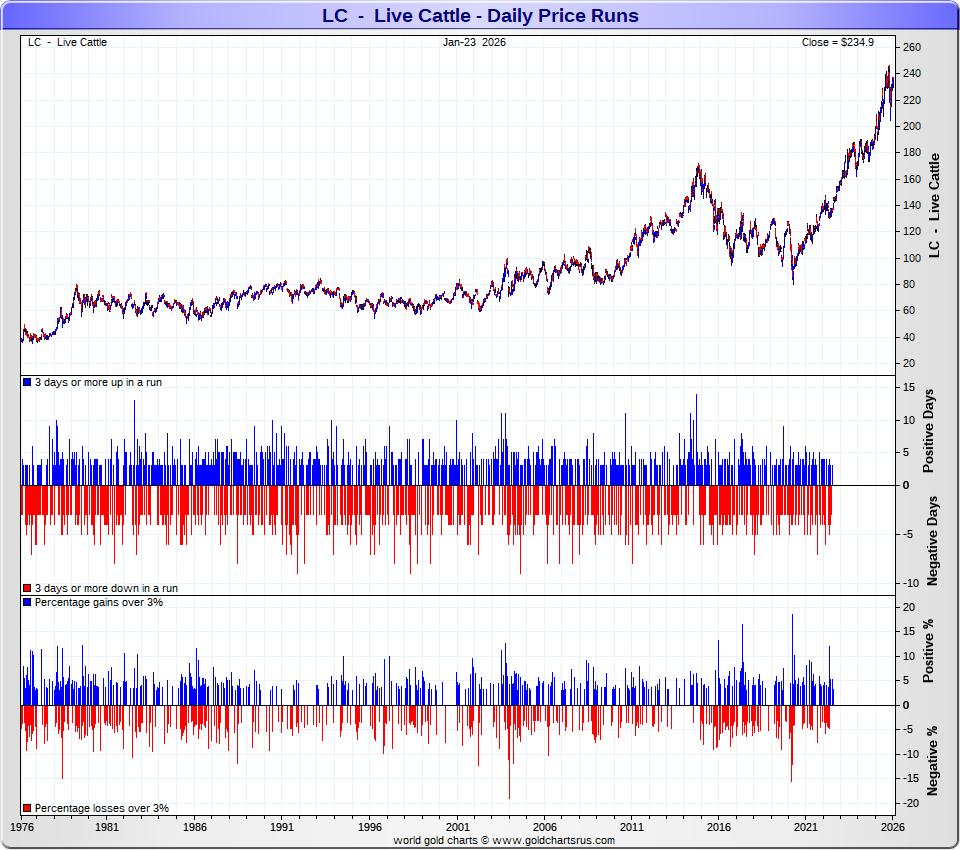
Task: Pick the 2011 marker on the time axis
Action: pyautogui.click(x=632, y=828)
